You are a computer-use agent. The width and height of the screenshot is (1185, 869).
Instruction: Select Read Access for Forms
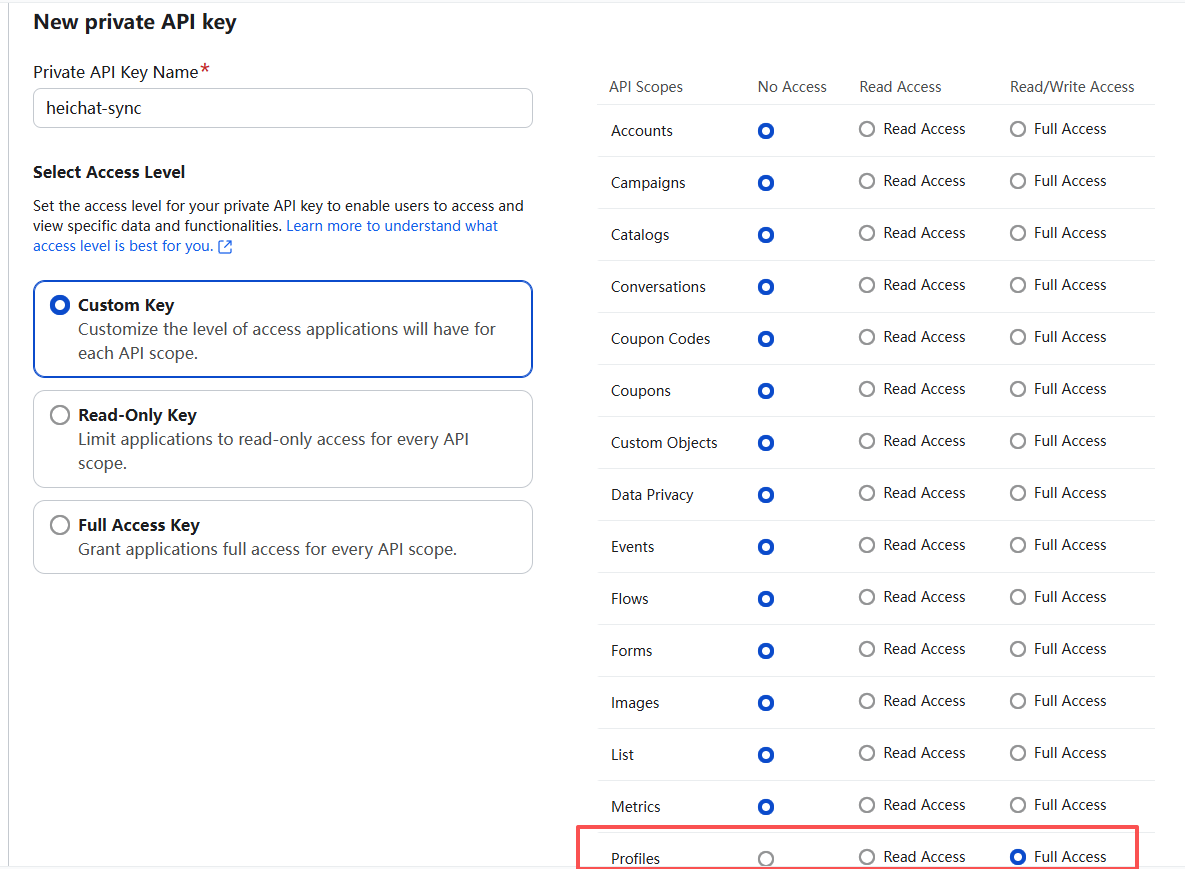pos(867,649)
